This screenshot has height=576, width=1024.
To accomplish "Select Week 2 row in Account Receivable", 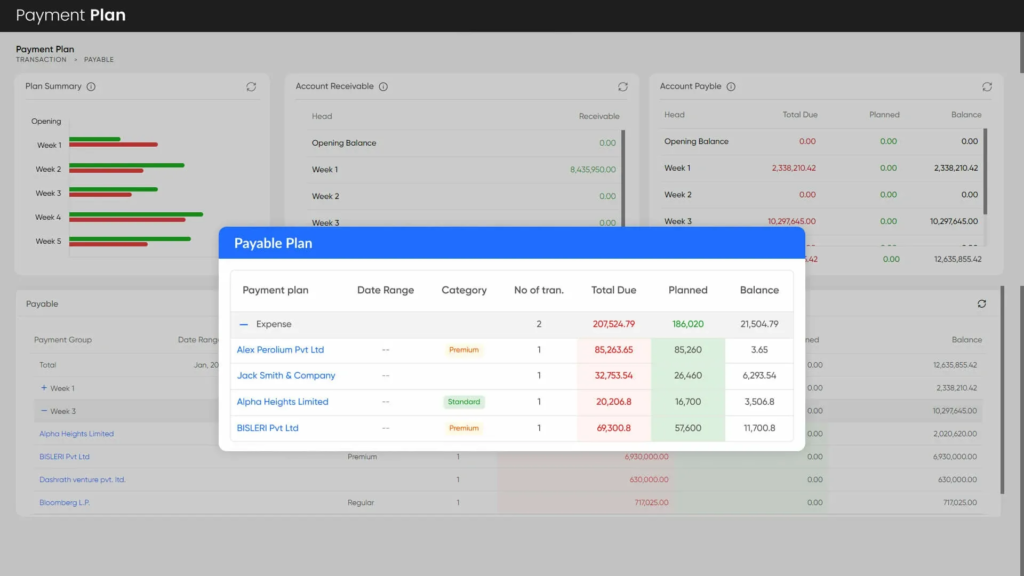I will coord(464,196).
